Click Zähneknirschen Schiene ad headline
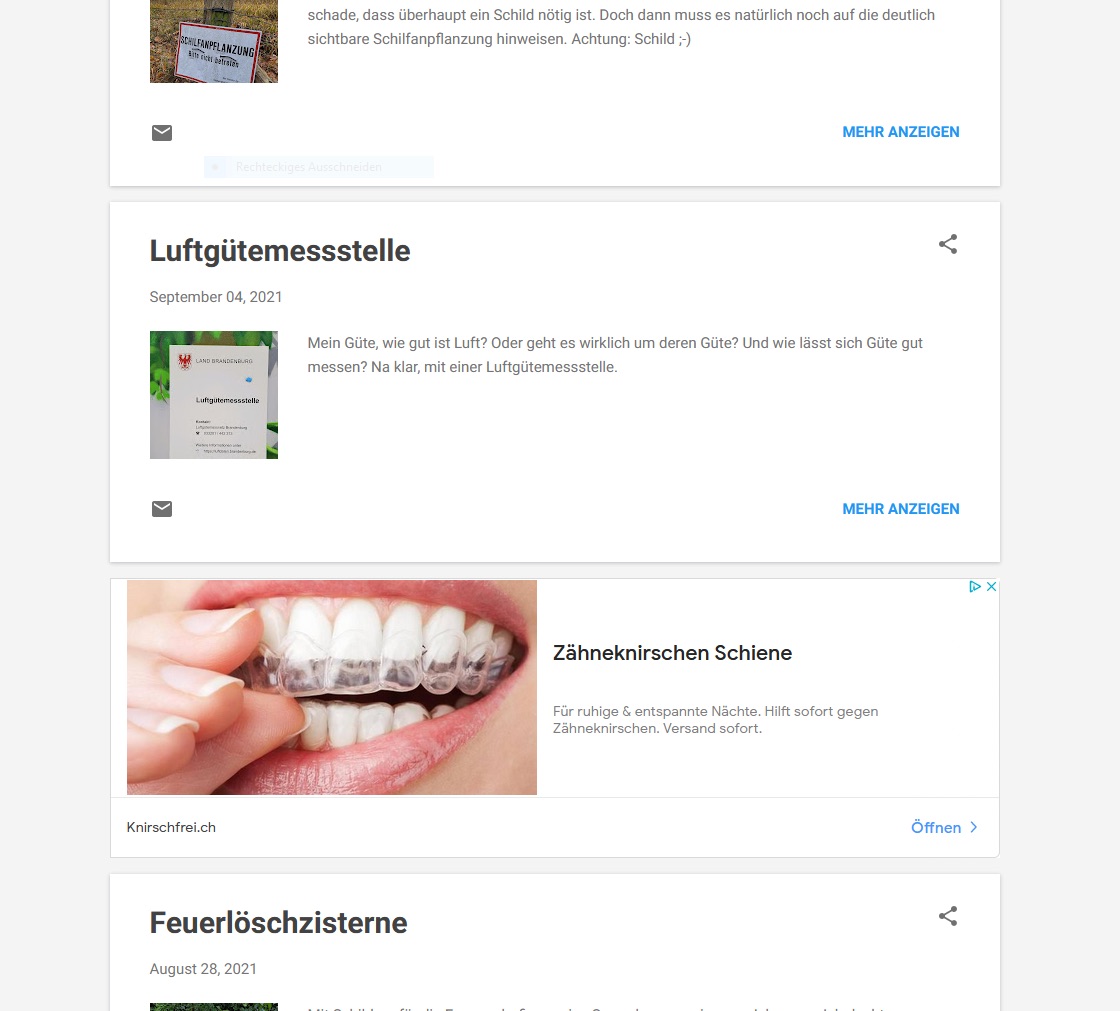Viewport: 1120px width, 1011px height. pos(672,653)
